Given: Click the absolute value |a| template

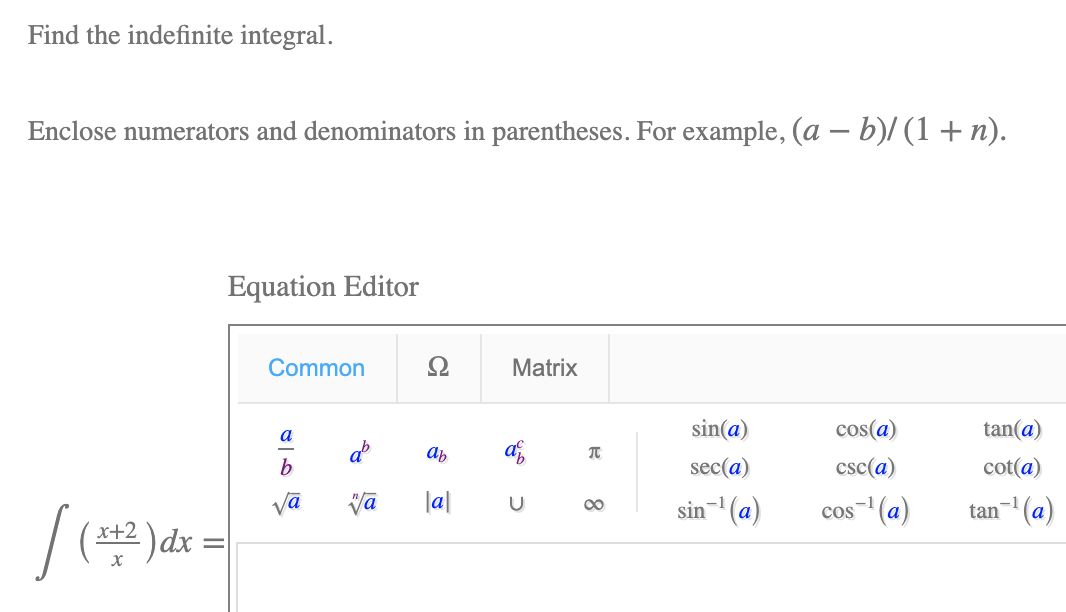Looking at the screenshot, I should (x=437, y=501).
